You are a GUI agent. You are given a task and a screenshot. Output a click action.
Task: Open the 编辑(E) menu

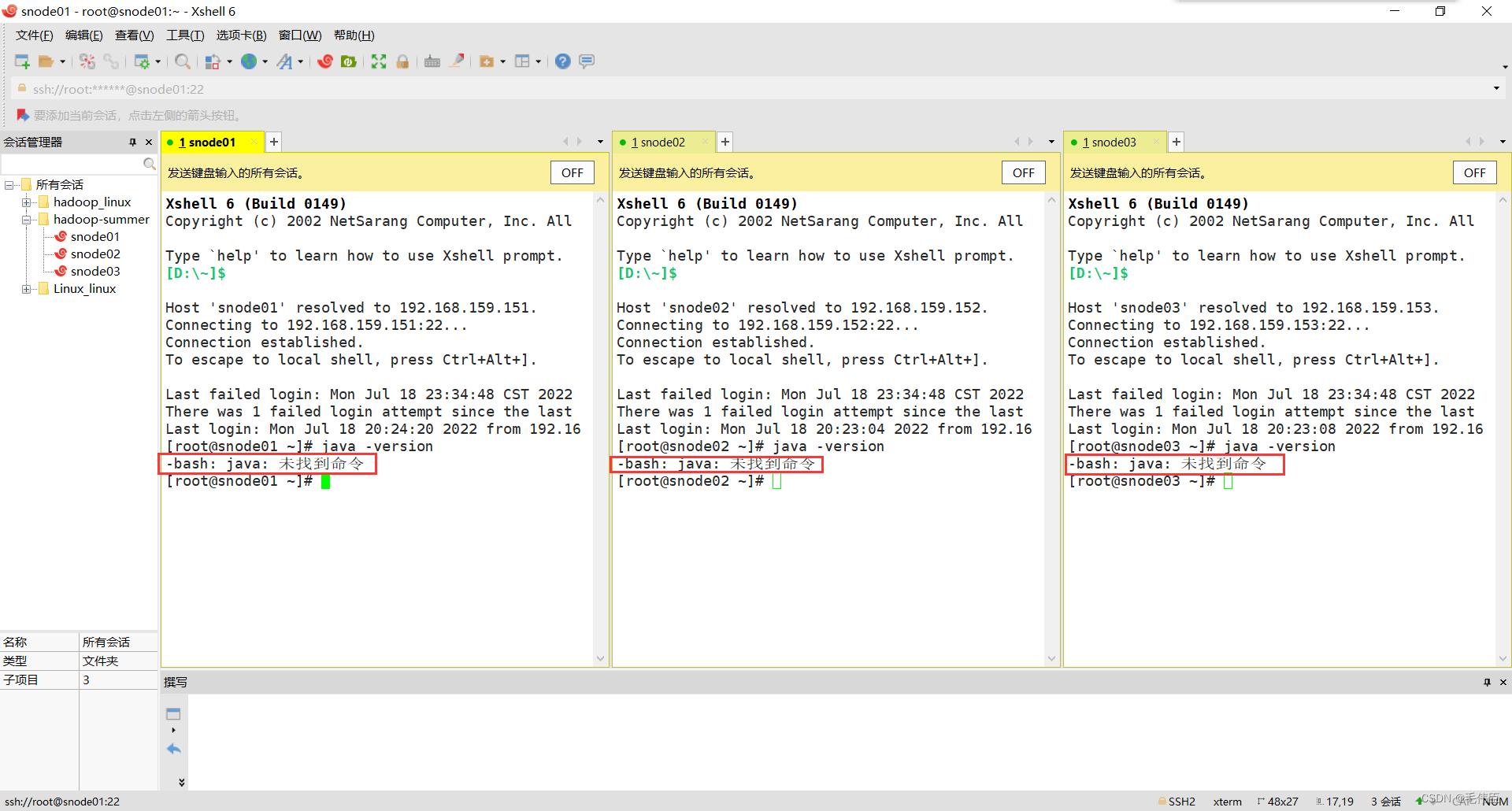pyautogui.click(x=83, y=35)
